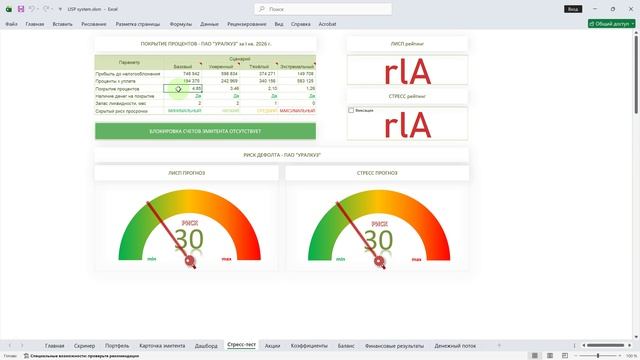Click the green account-blocking status banner
This screenshot has width=640, height=360.
coord(205,131)
